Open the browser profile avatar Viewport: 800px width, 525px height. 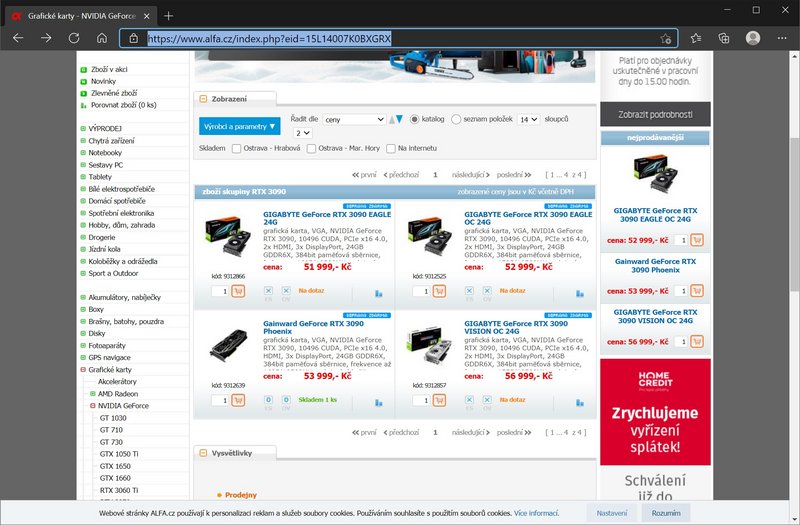pos(753,38)
